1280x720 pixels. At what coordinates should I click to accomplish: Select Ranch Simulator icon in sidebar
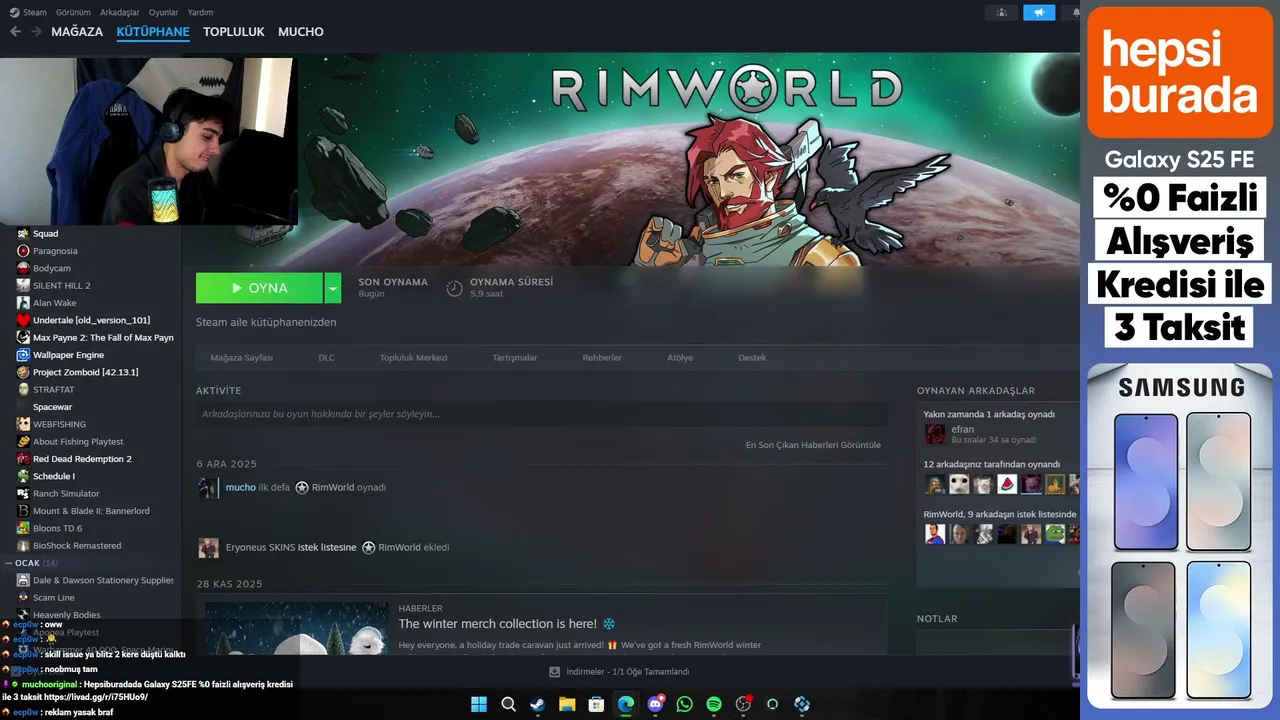pyautogui.click(x=23, y=493)
